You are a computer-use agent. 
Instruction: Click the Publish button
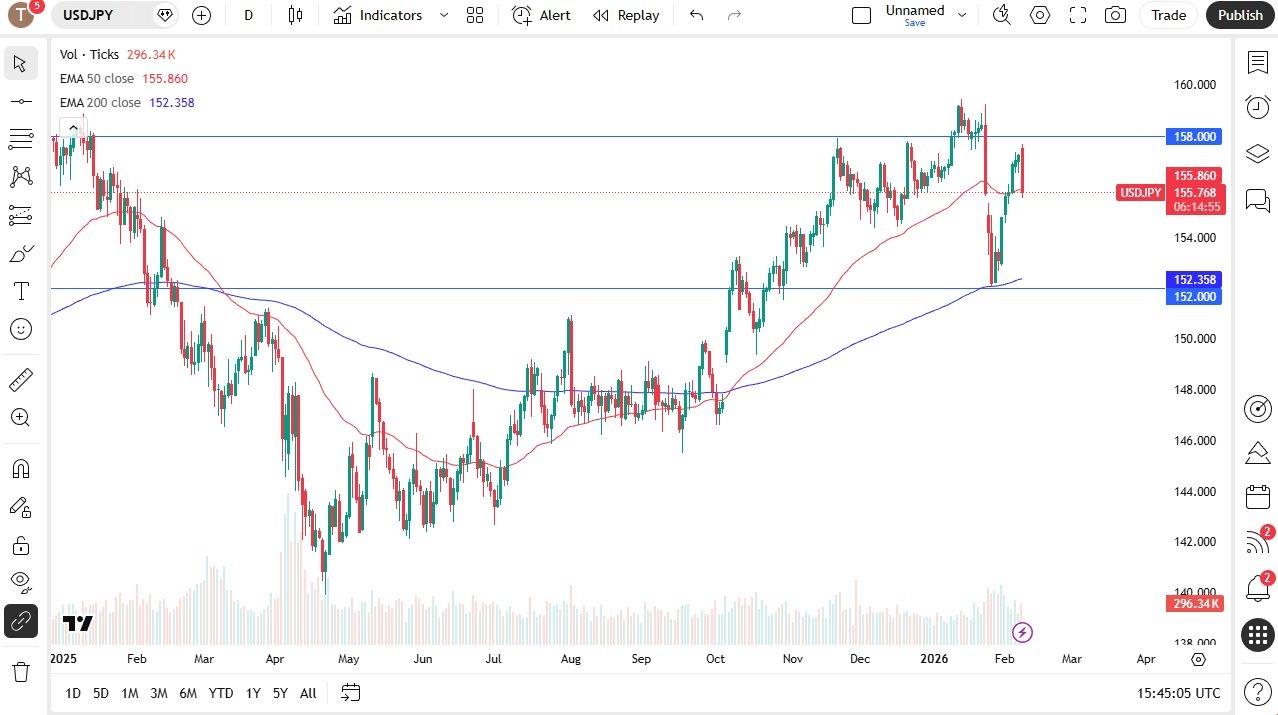click(1240, 15)
